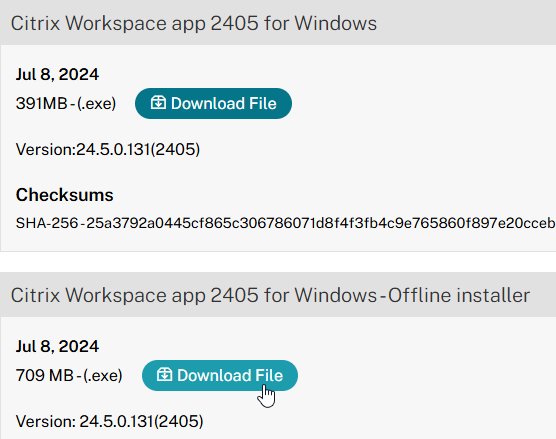This screenshot has width=556, height=439.
Task: Click the Jul 8, 2024 date above 391MB
Action: pos(57,74)
